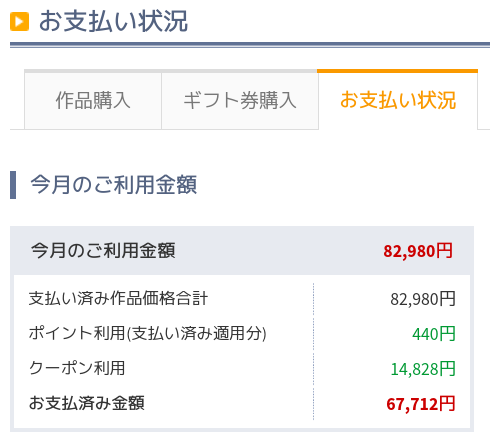Click the green 440円 points value
The width and height of the screenshot is (490, 448).
tap(434, 334)
